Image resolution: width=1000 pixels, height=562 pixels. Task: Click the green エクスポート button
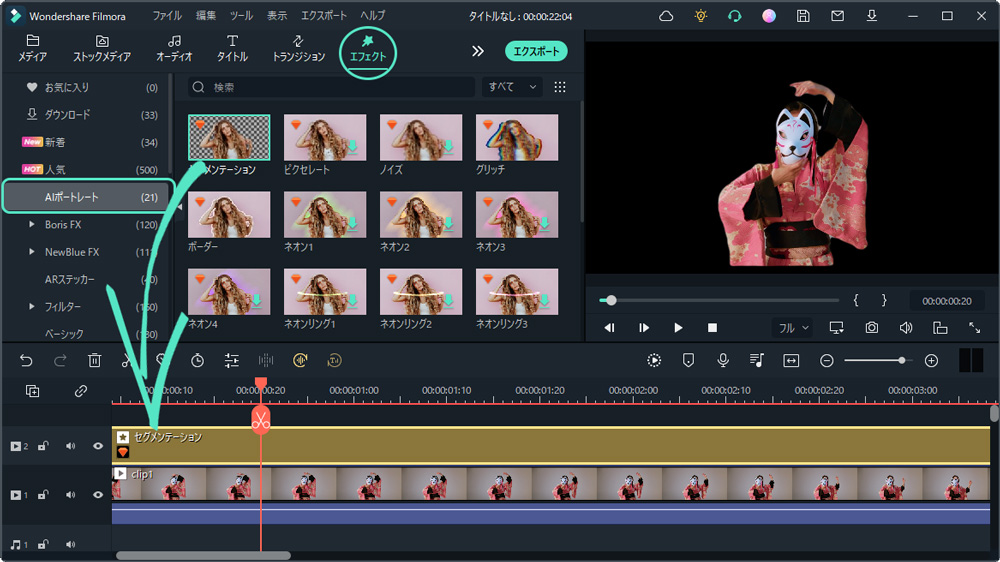coord(534,51)
